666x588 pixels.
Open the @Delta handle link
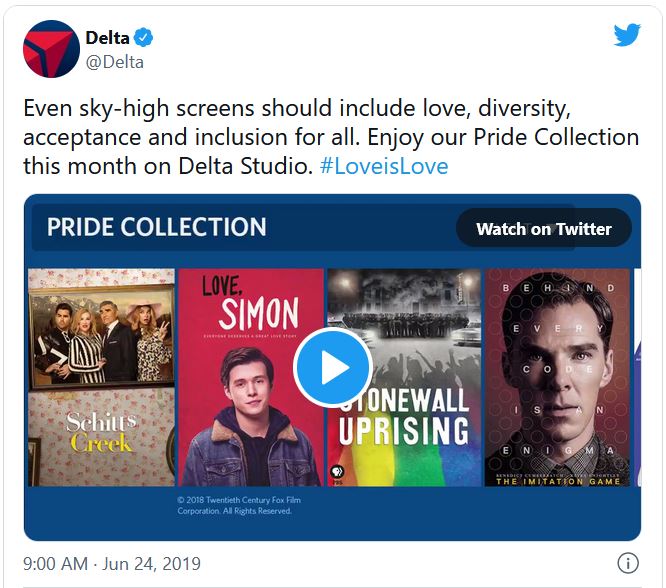click(x=115, y=62)
